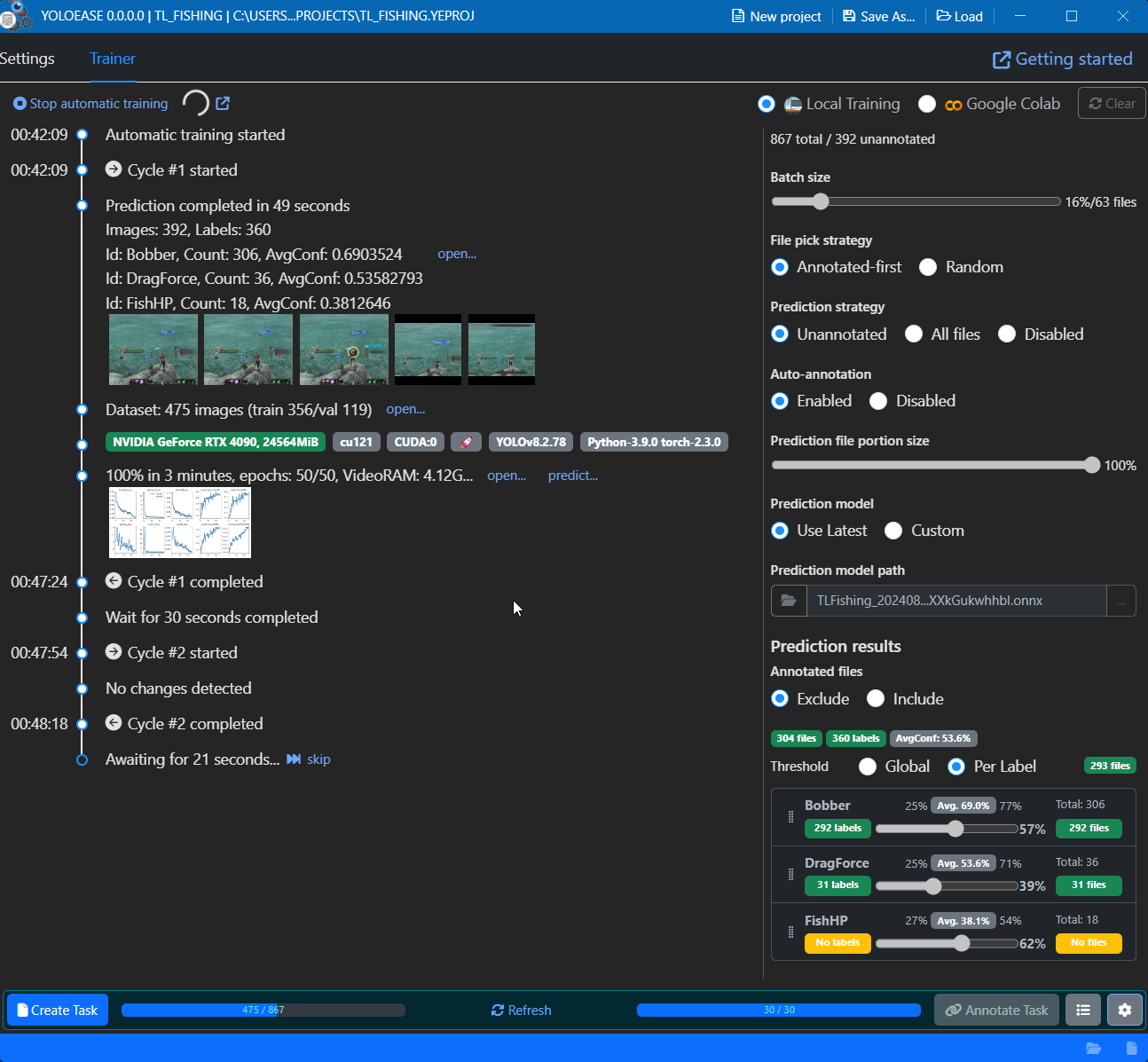
Task: Click the ellipsis browse button for model path
Action: (x=1121, y=601)
